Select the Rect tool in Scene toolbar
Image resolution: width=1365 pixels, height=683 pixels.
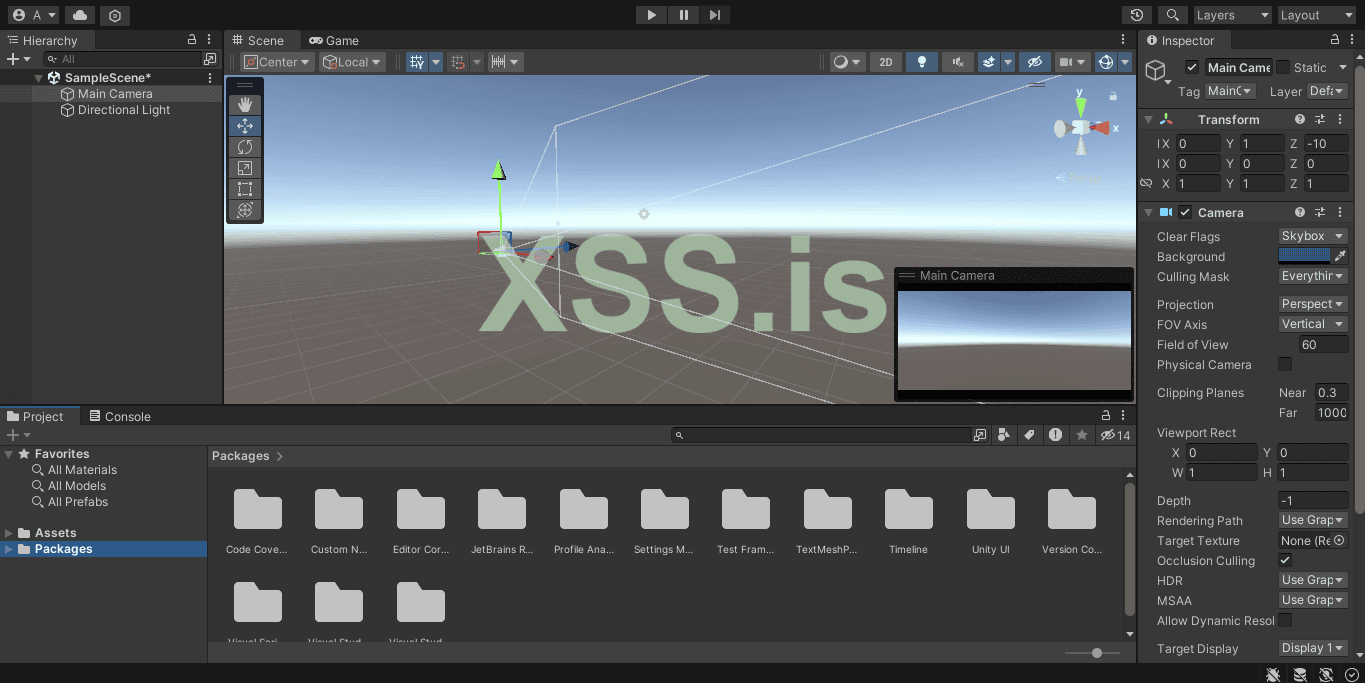coord(245,189)
